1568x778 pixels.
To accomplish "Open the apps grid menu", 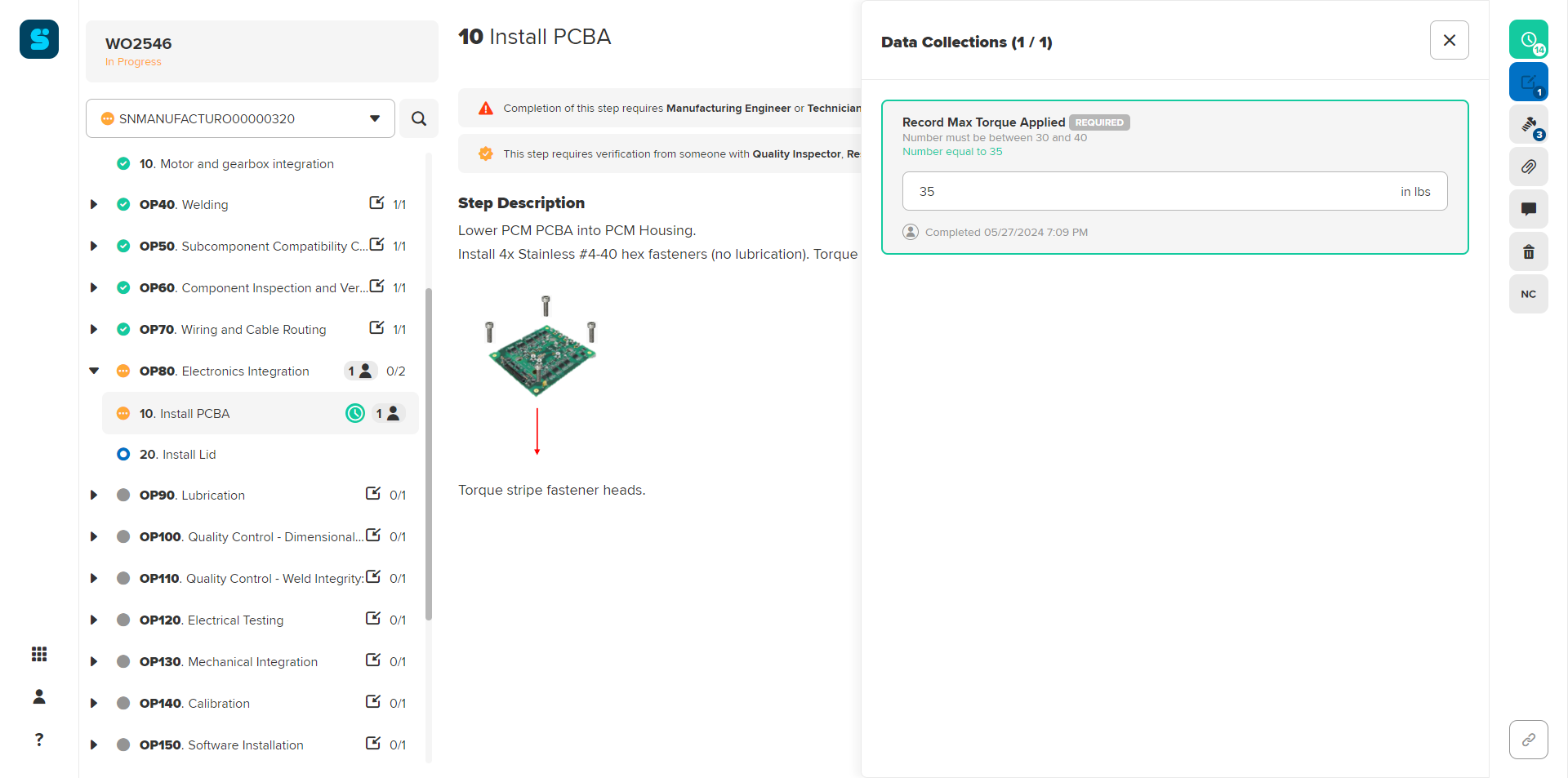I will [x=39, y=654].
